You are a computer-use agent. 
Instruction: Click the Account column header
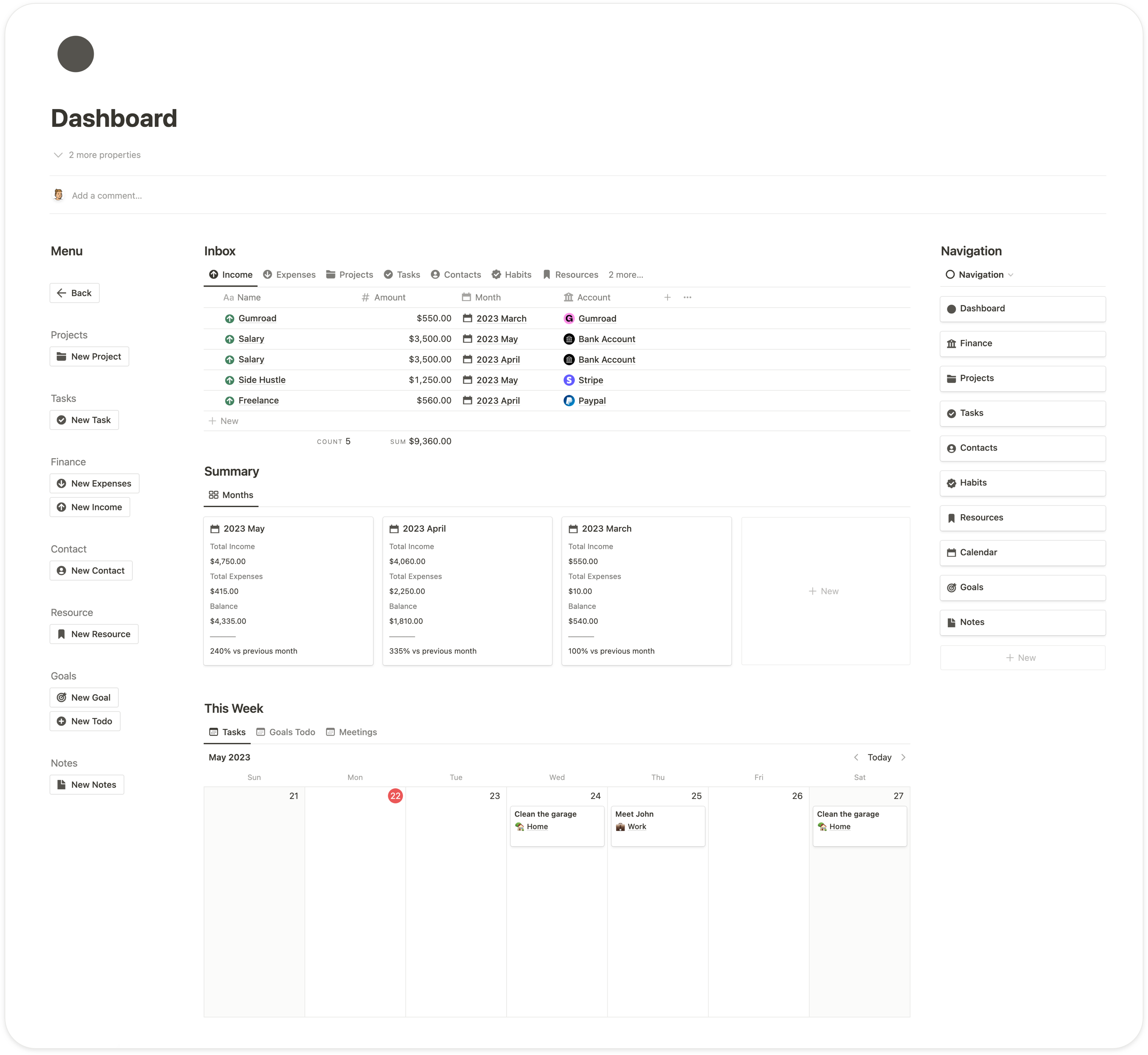click(x=587, y=297)
